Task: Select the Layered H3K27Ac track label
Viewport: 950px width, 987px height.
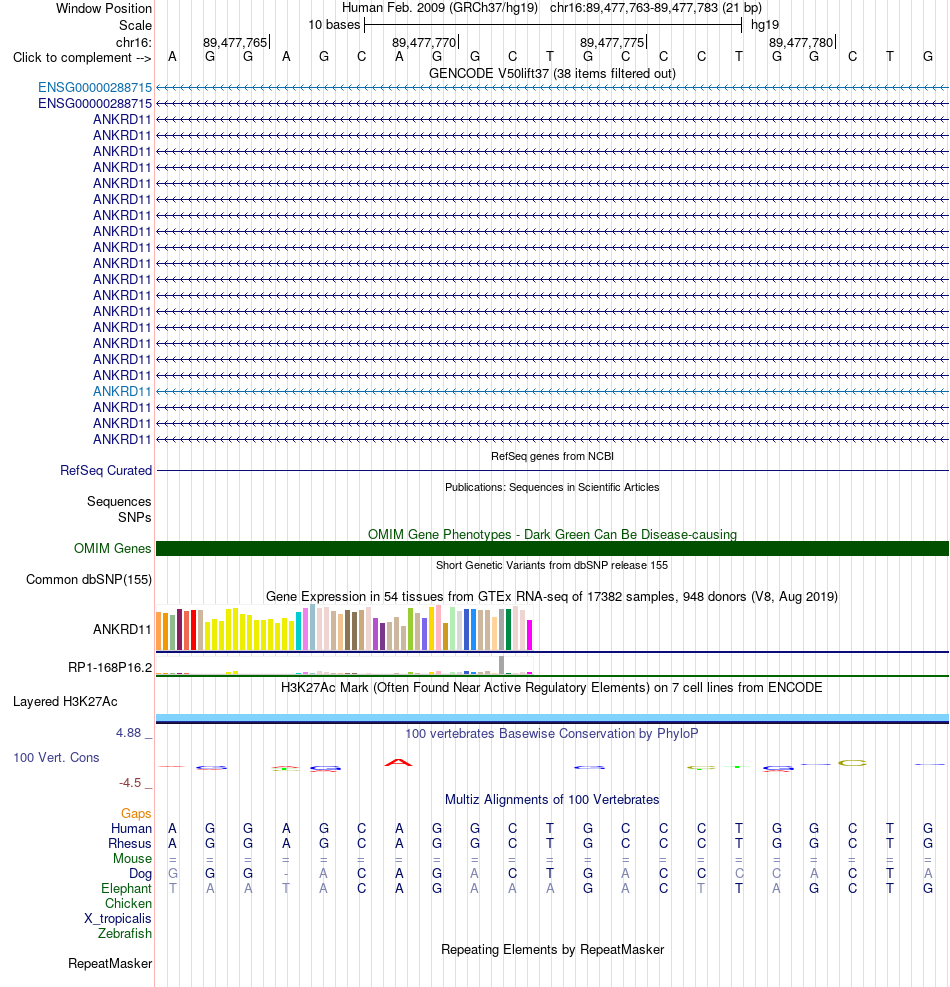Action: pos(65,701)
